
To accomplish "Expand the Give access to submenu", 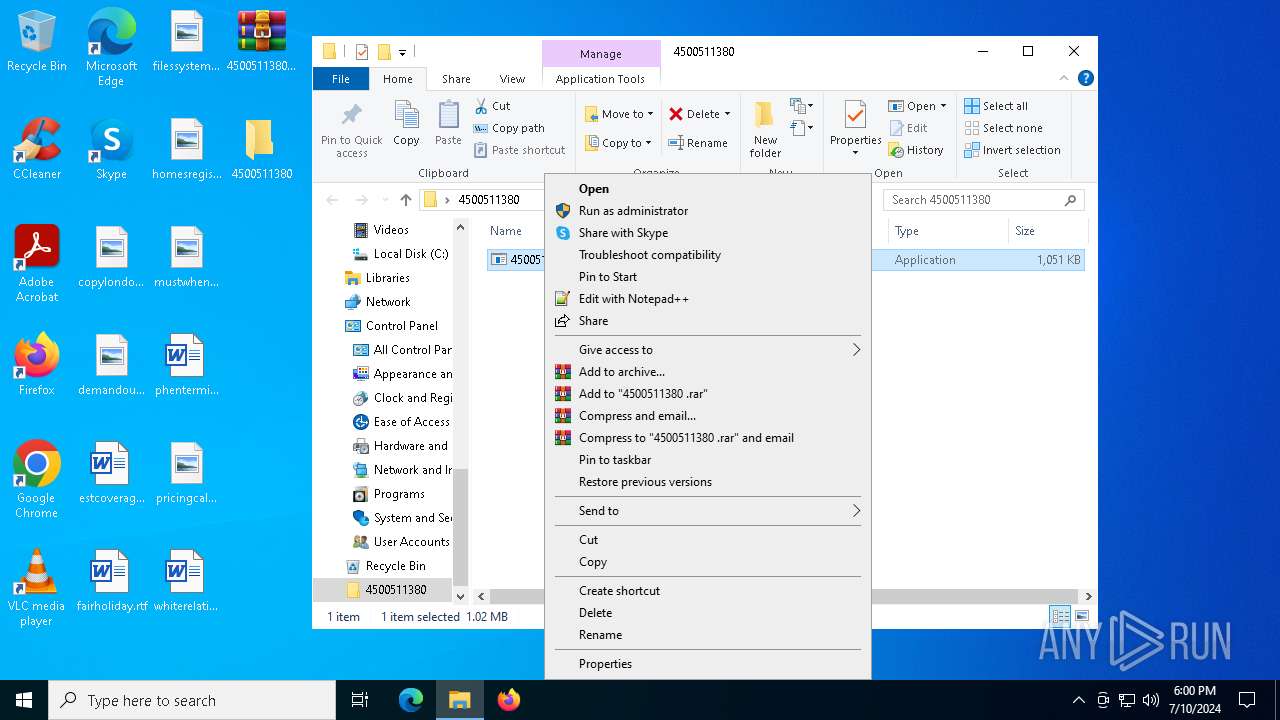I will click(x=707, y=350).
